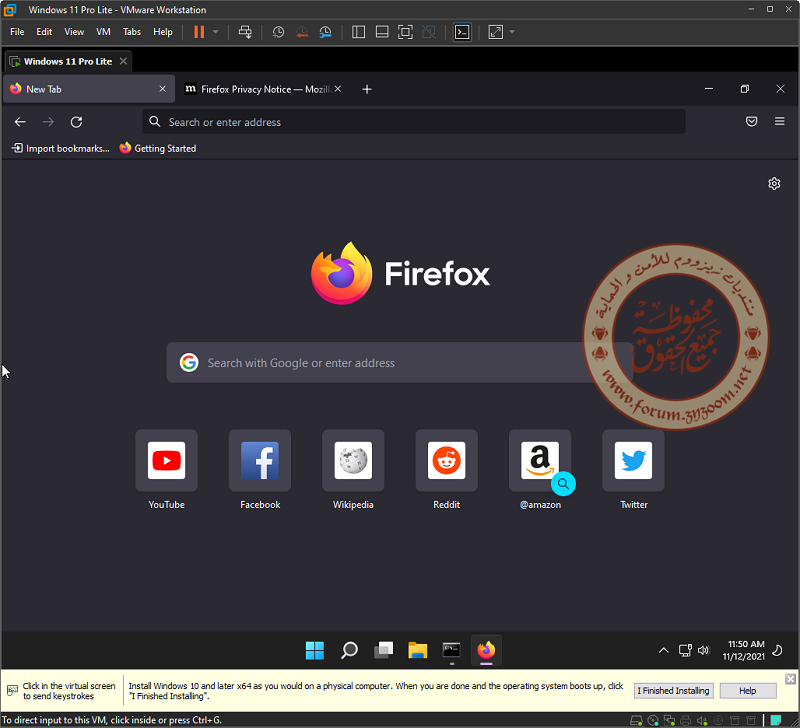Switch to Firefox Privacy Notice tab
This screenshot has width=800, height=728.
[262, 89]
